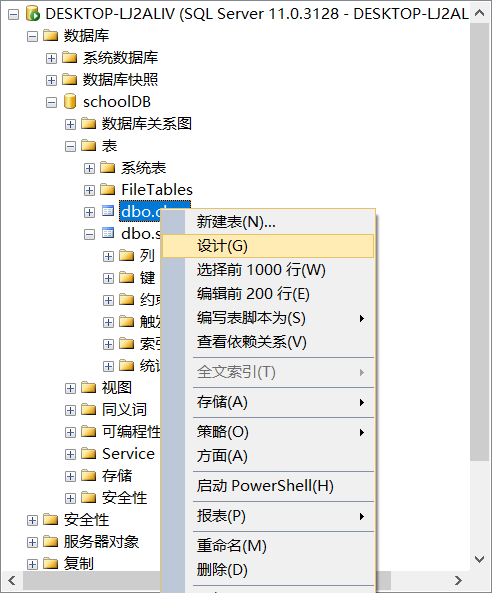Click the vertical scrollbar down arrow
Screen dimensions: 492x593
480,559
